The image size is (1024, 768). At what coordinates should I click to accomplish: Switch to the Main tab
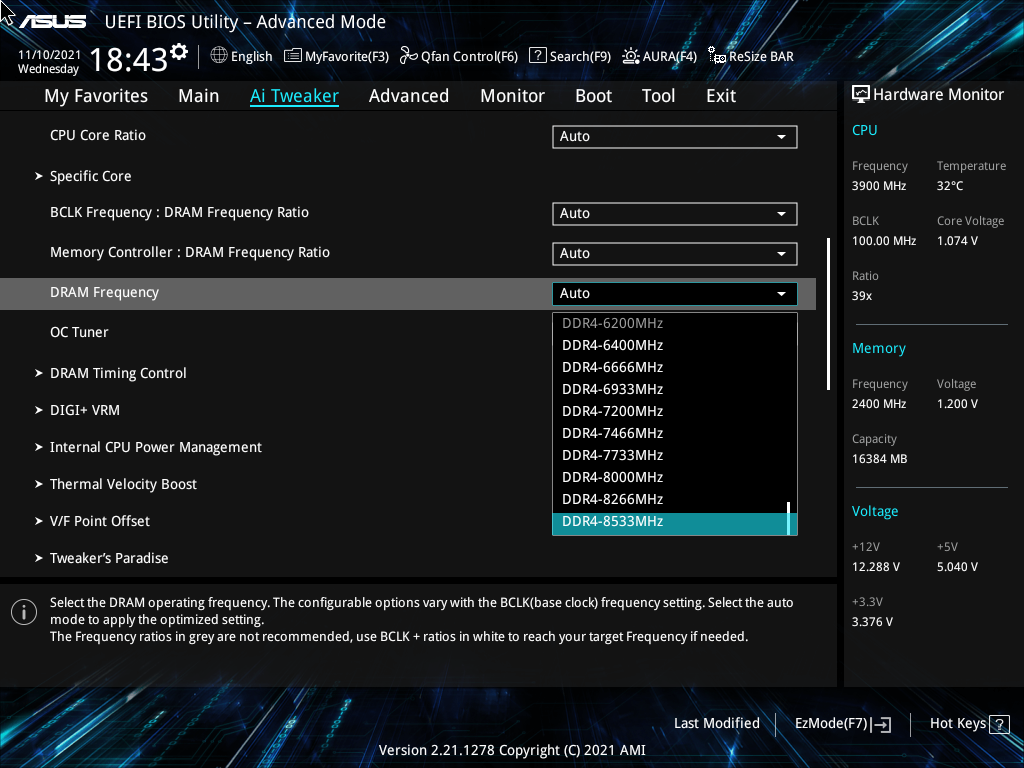(199, 96)
